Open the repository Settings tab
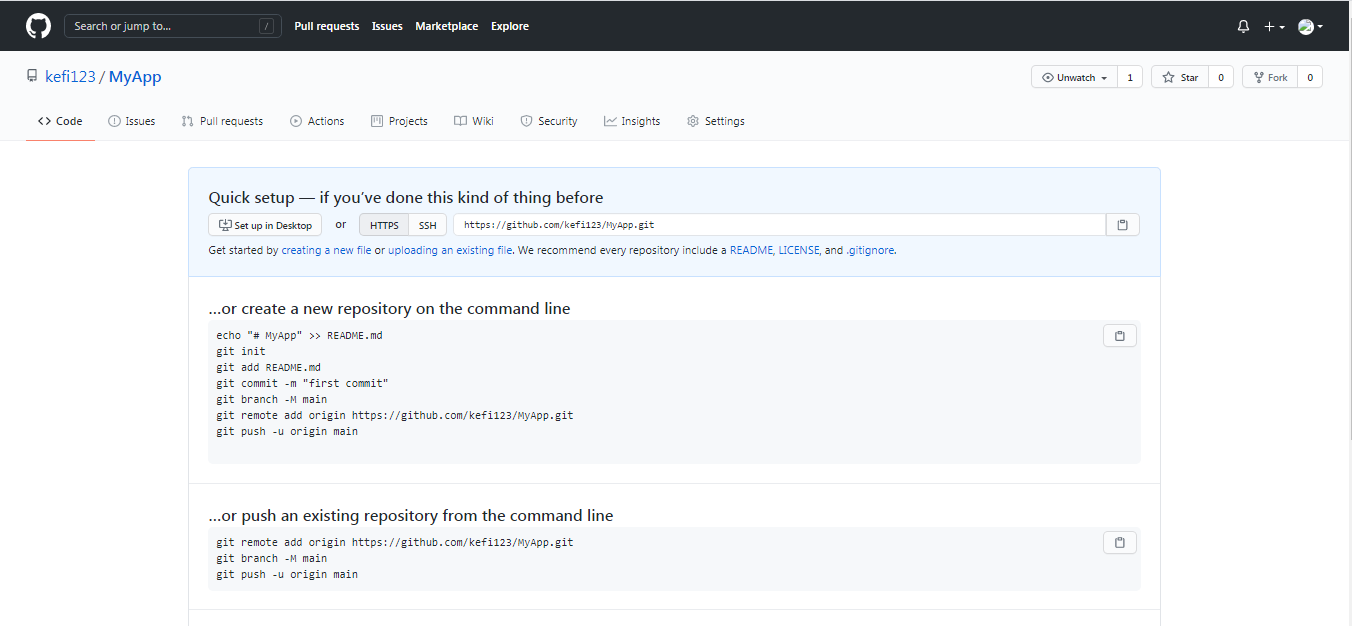 click(716, 121)
